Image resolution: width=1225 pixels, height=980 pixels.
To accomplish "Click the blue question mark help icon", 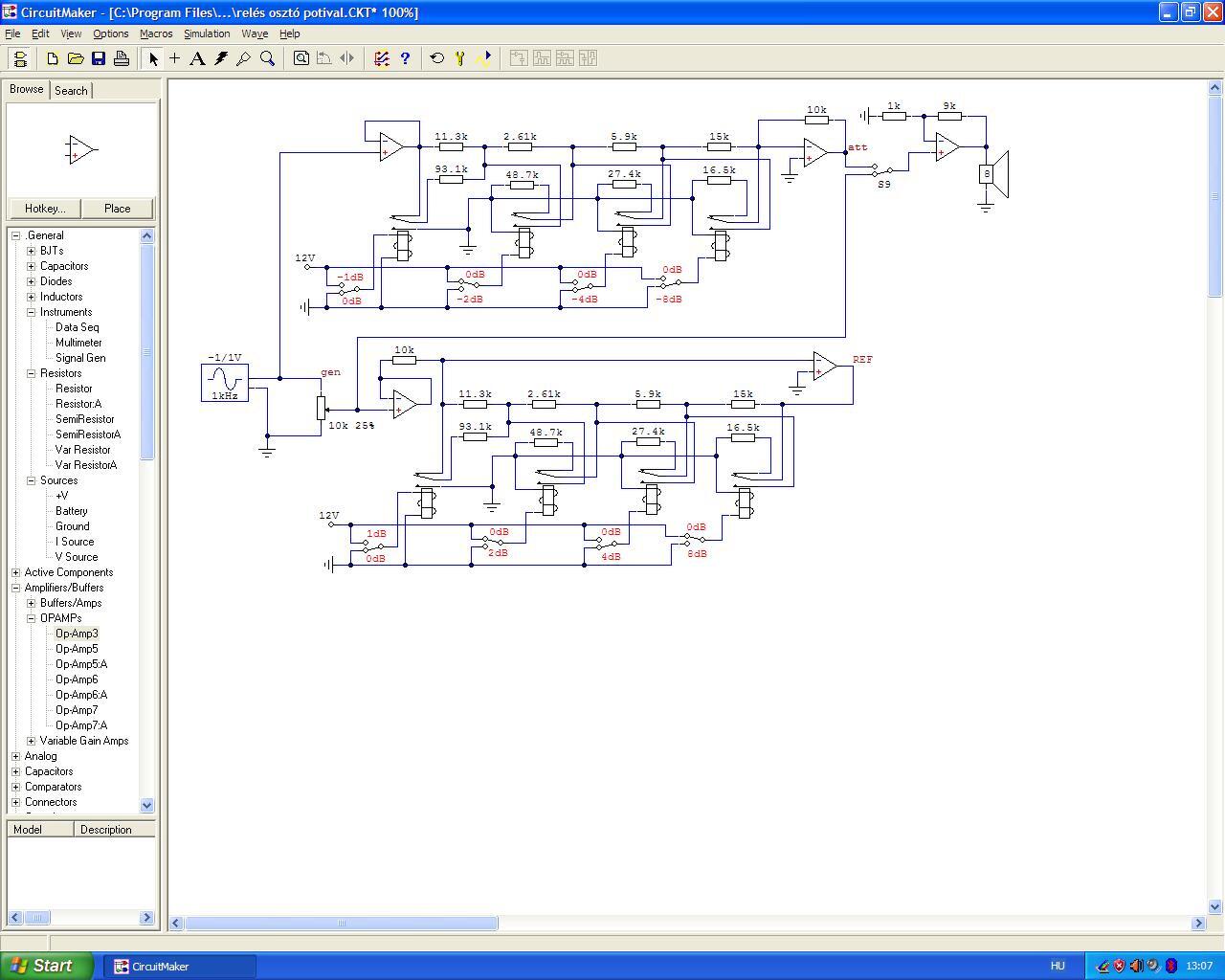I will click(405, 58).
